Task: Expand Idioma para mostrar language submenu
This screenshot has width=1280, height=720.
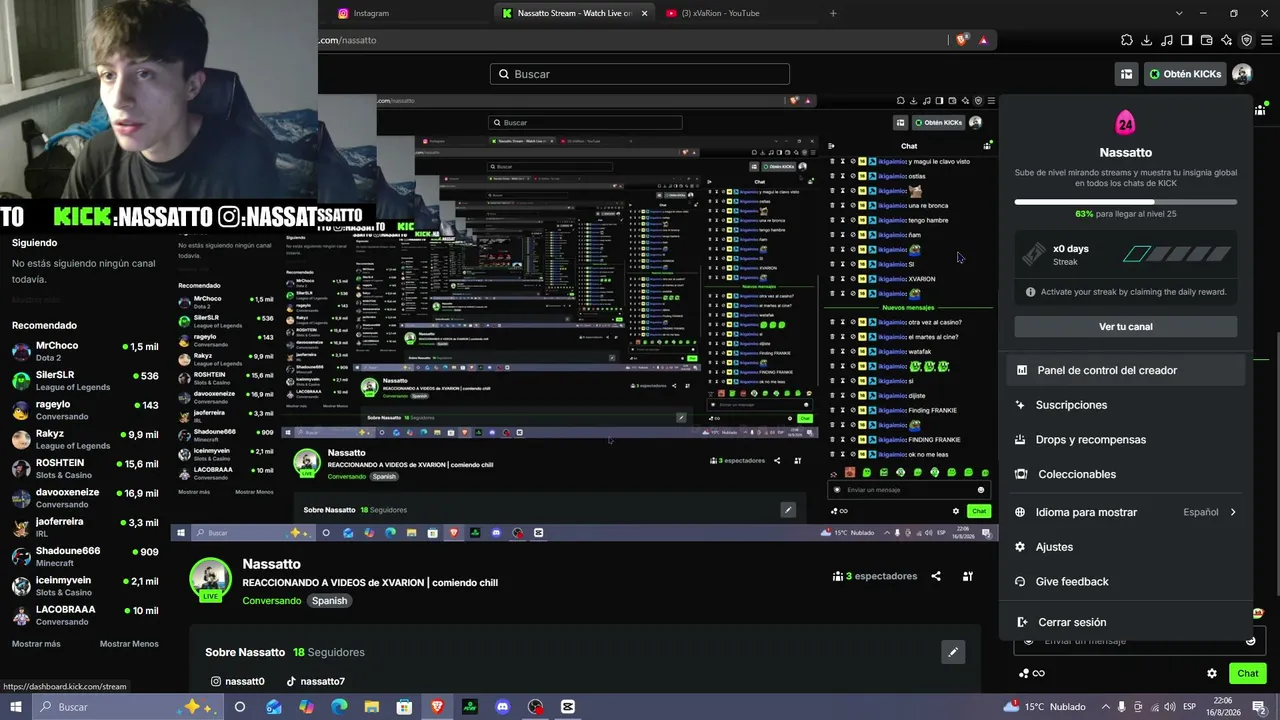Action: tap(1126, 512)
